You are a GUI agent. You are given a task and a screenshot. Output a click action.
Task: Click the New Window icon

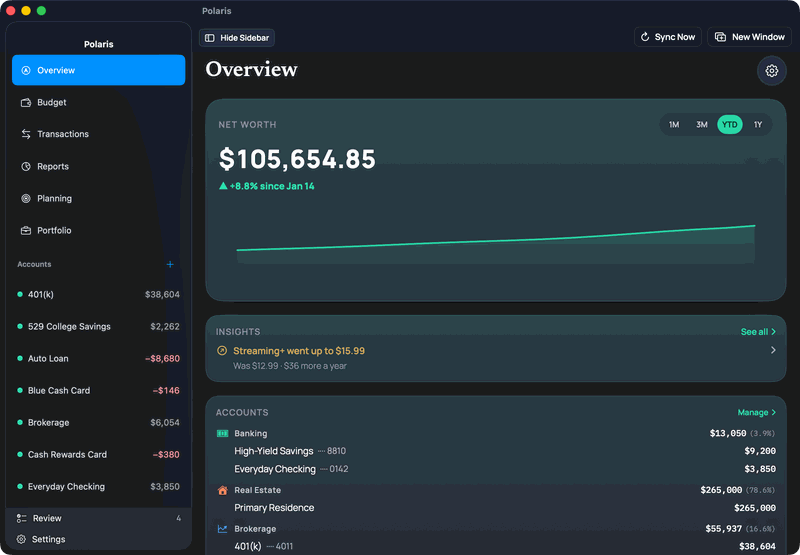(720, 37)
